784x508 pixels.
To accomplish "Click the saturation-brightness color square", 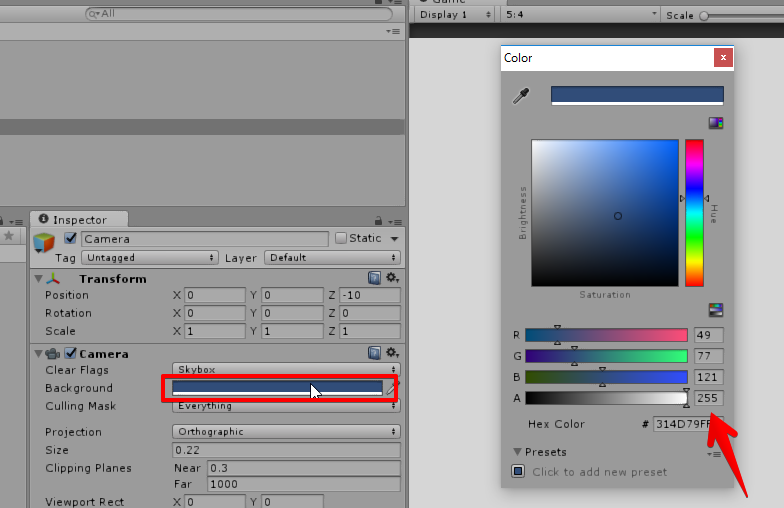I will tap(604, 213).
